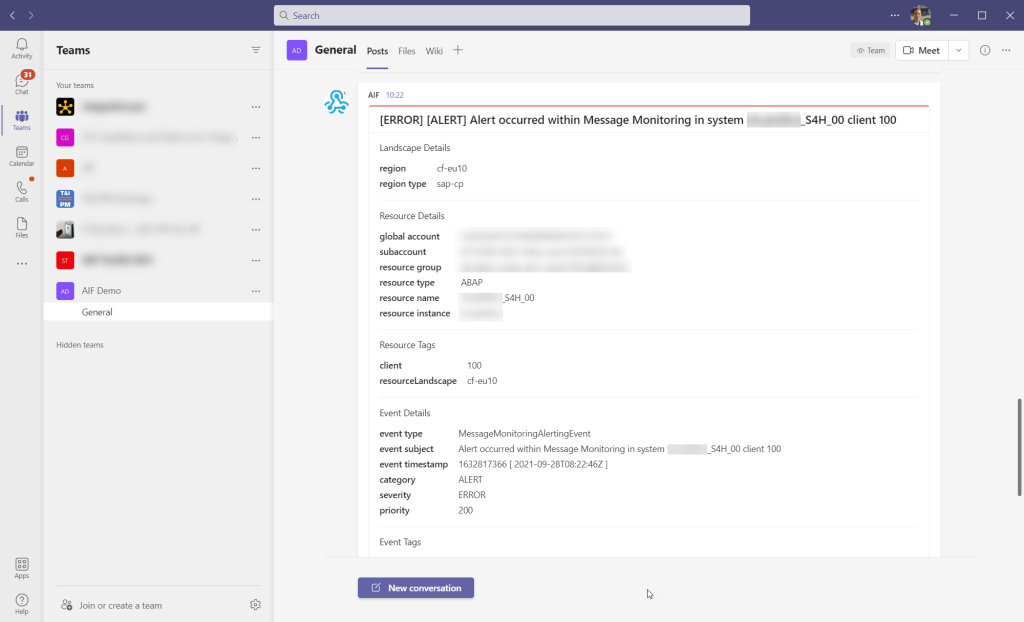Select the Teams sidebar icon

click(x=22, y=120)
